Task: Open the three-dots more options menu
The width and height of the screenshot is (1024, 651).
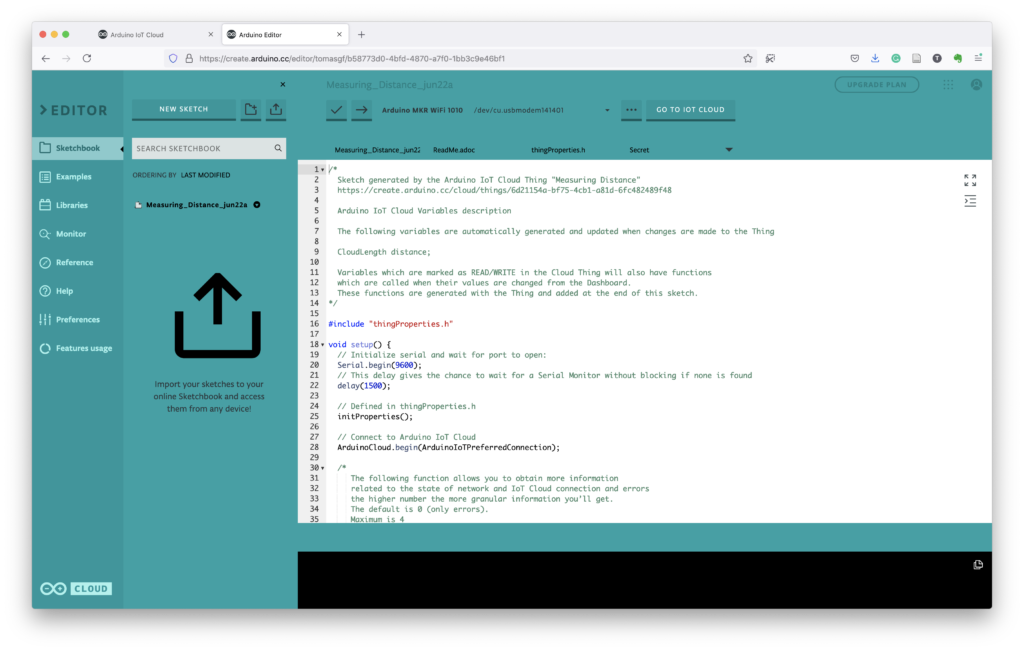Action: coord(632,110)
